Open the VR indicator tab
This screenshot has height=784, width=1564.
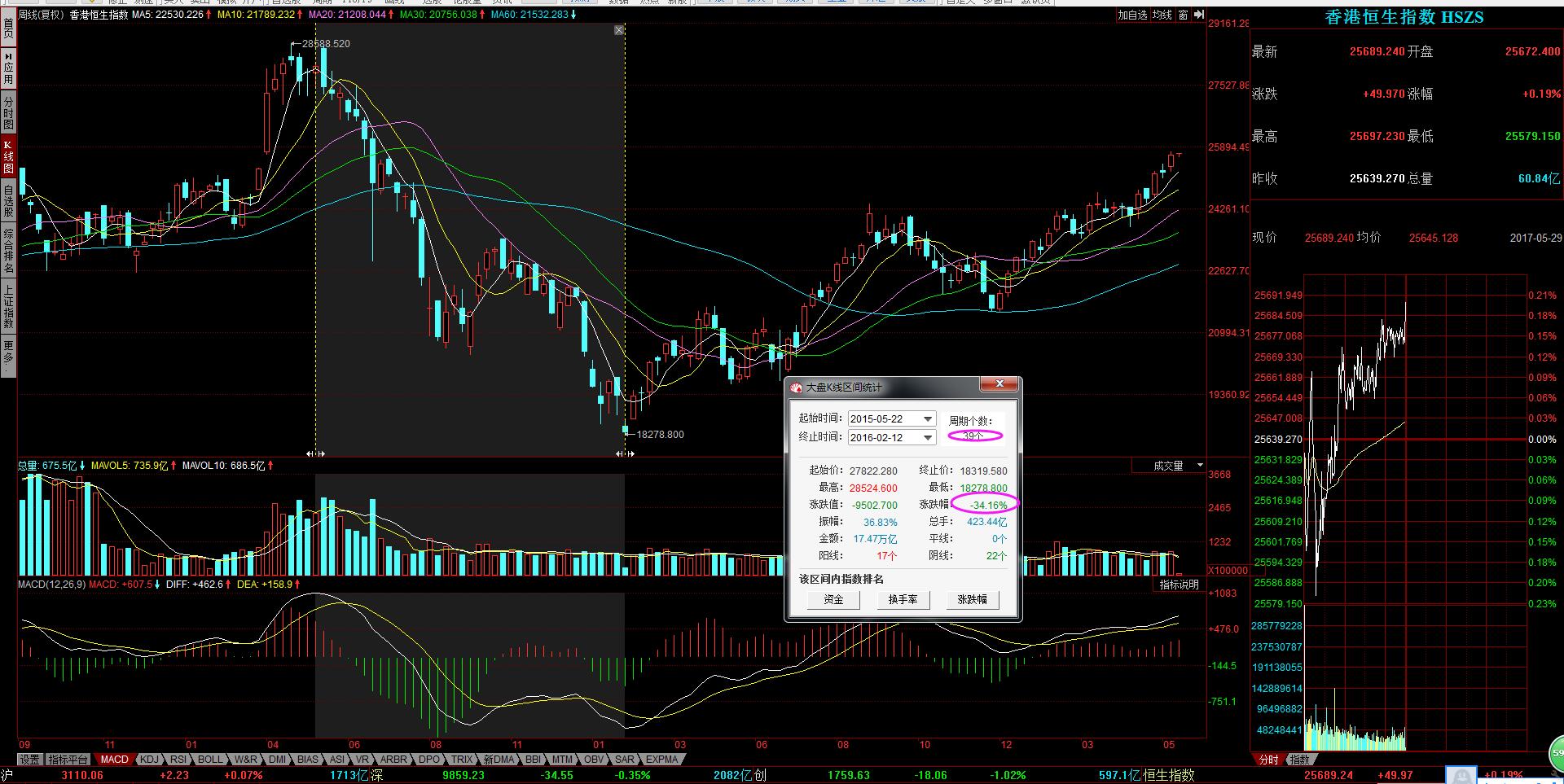click(362, 760)
